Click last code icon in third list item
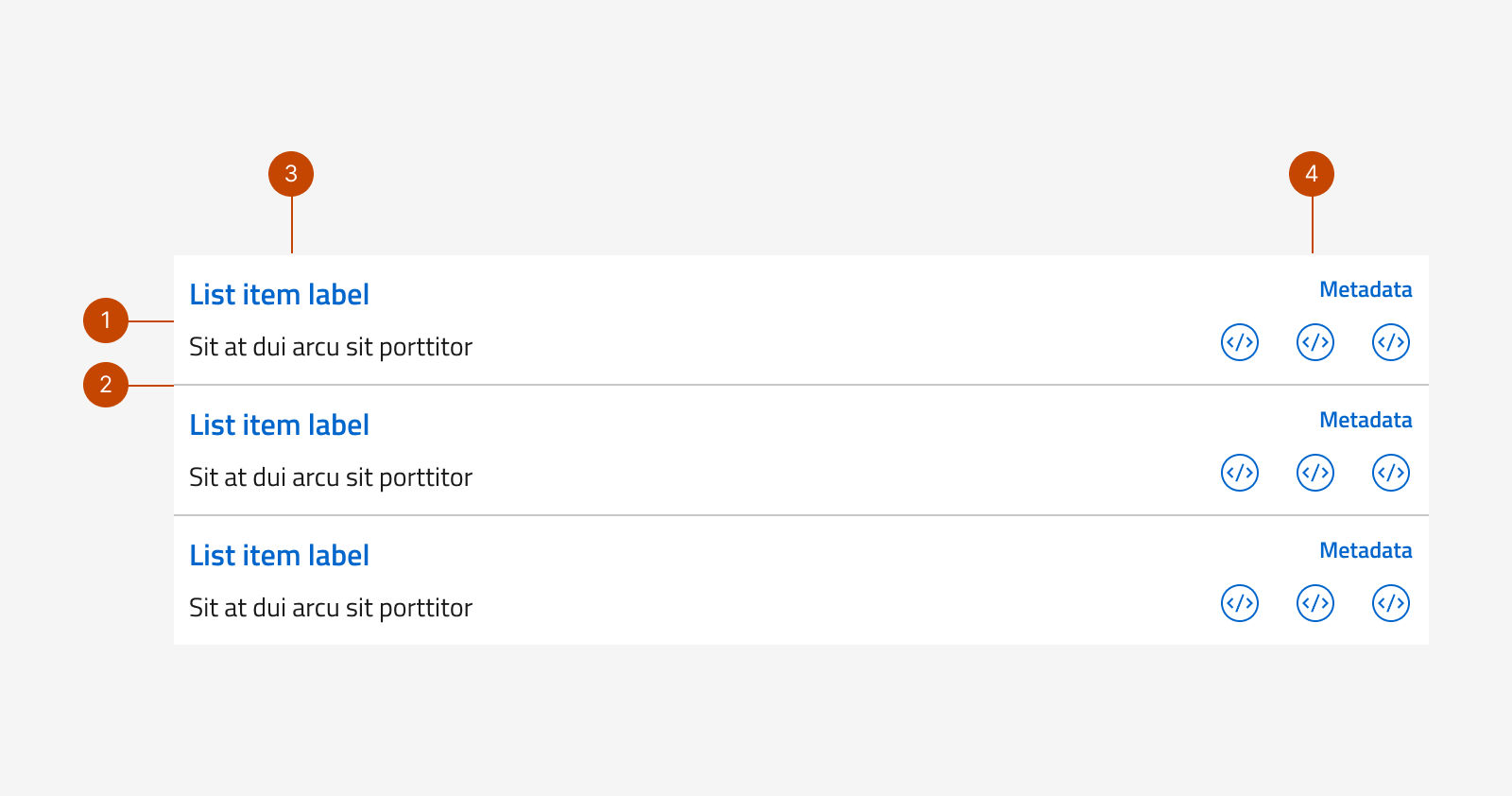 (x=1391, y=603)
